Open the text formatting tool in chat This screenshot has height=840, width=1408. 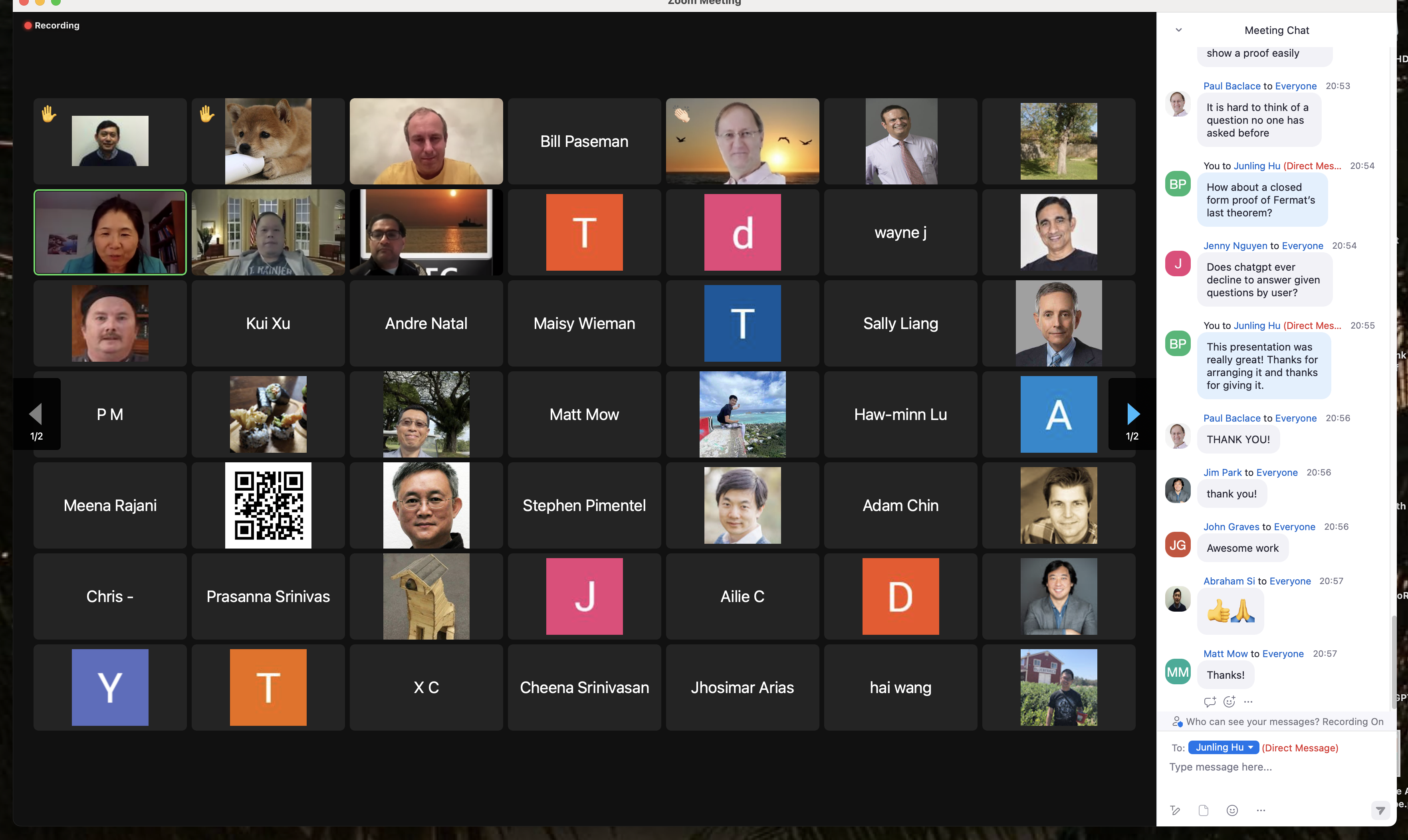(x=1175, y=810)
